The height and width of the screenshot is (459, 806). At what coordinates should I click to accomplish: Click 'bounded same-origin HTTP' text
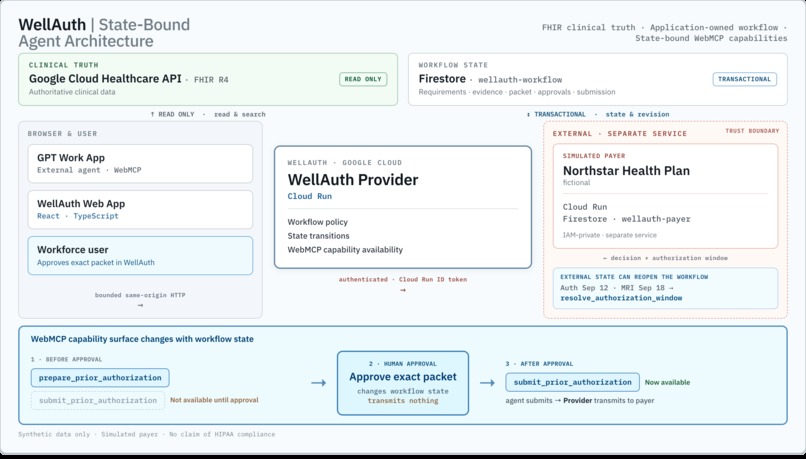pos(140,295)
